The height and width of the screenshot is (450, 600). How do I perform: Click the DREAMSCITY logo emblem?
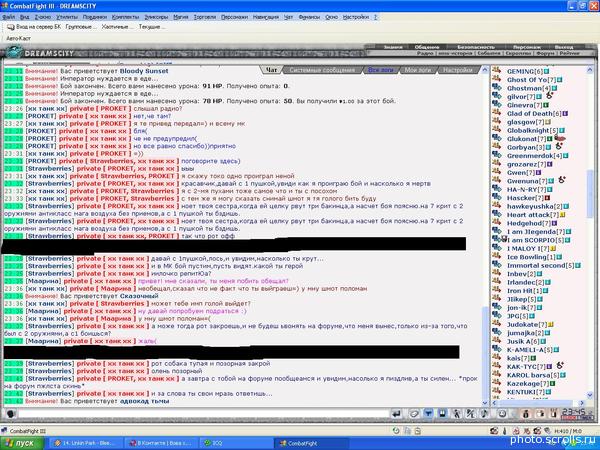coord(14,52)
